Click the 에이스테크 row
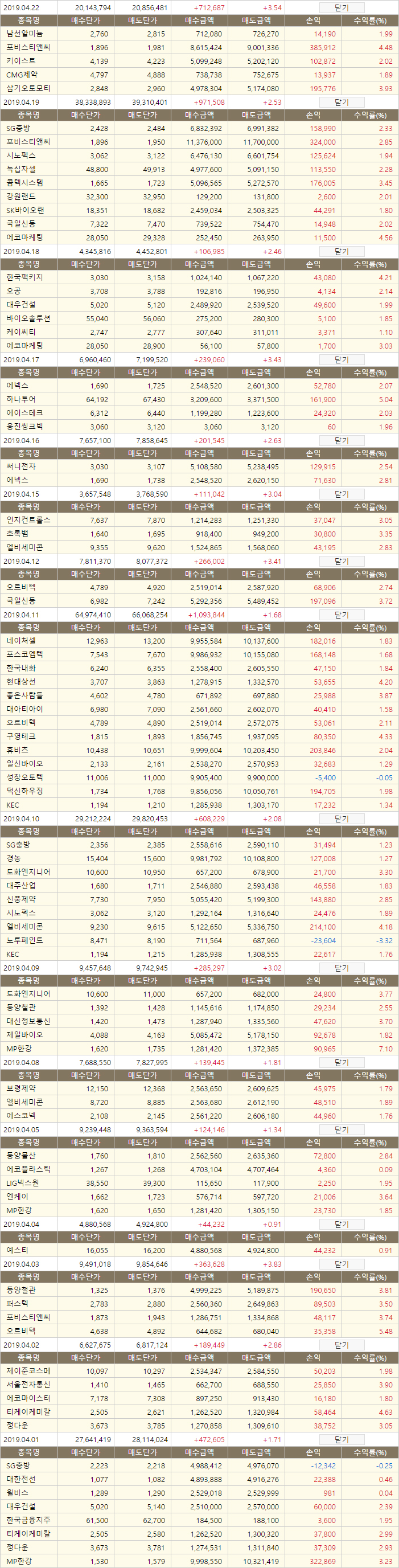Viewport: 399px width, 1568px height. 199,413
